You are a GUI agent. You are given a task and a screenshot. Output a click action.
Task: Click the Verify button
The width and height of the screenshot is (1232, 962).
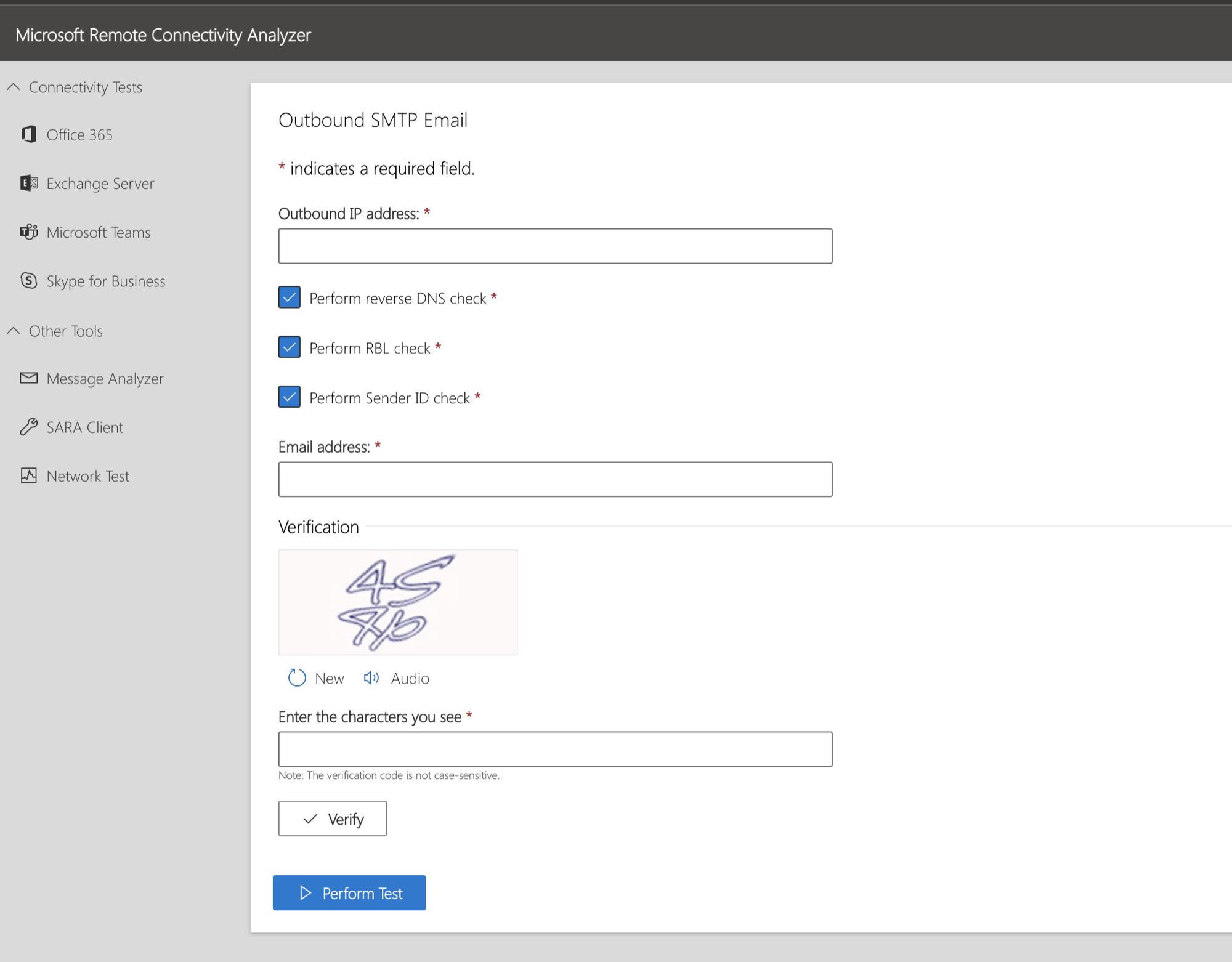pyautogui.click(x=332, y=819)
